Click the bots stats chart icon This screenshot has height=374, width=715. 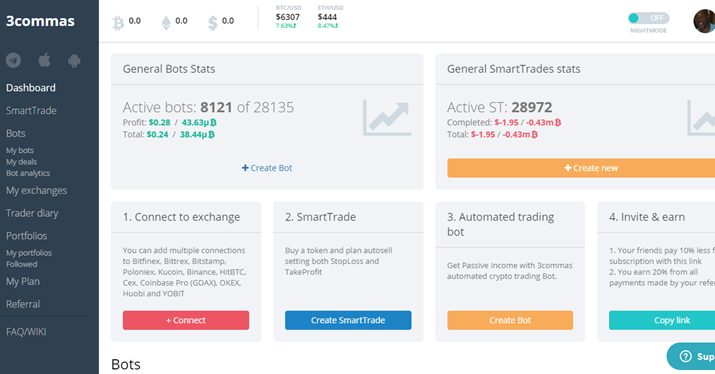click(x=387, y=118)
